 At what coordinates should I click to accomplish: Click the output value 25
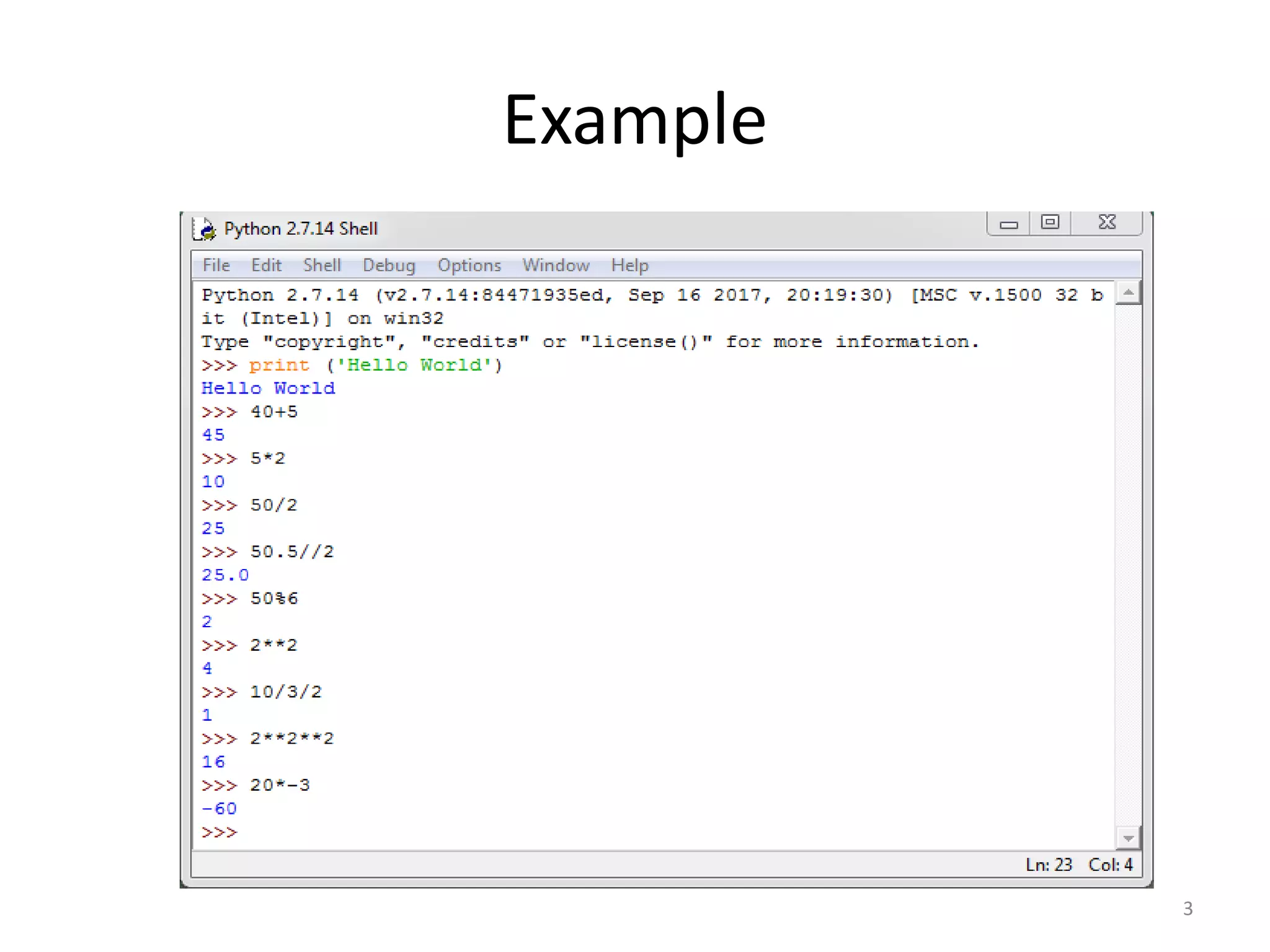[213, 529]
